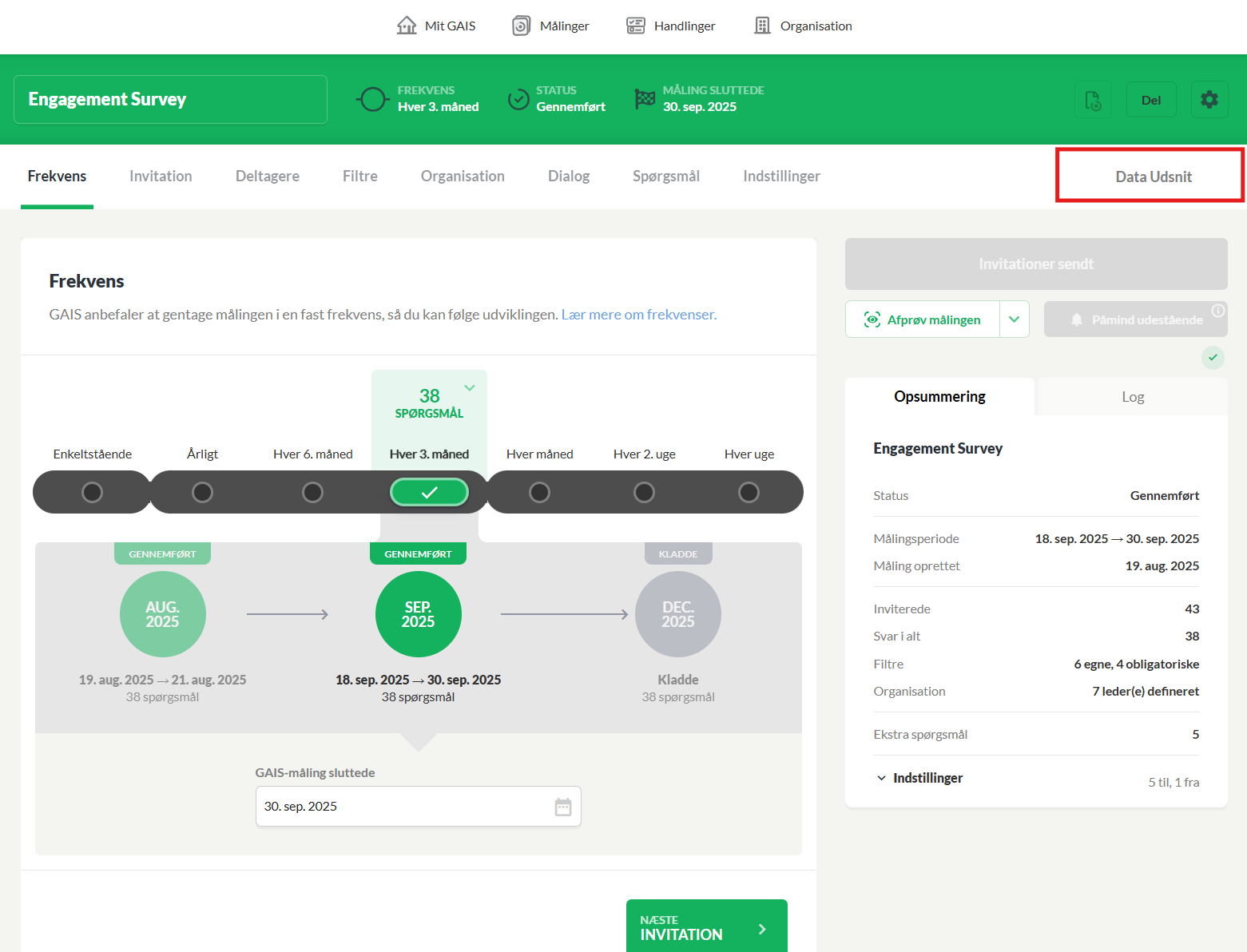1247x952 pixels.
Task: Select Årligt frequency option
Action: tap(202, 492)
